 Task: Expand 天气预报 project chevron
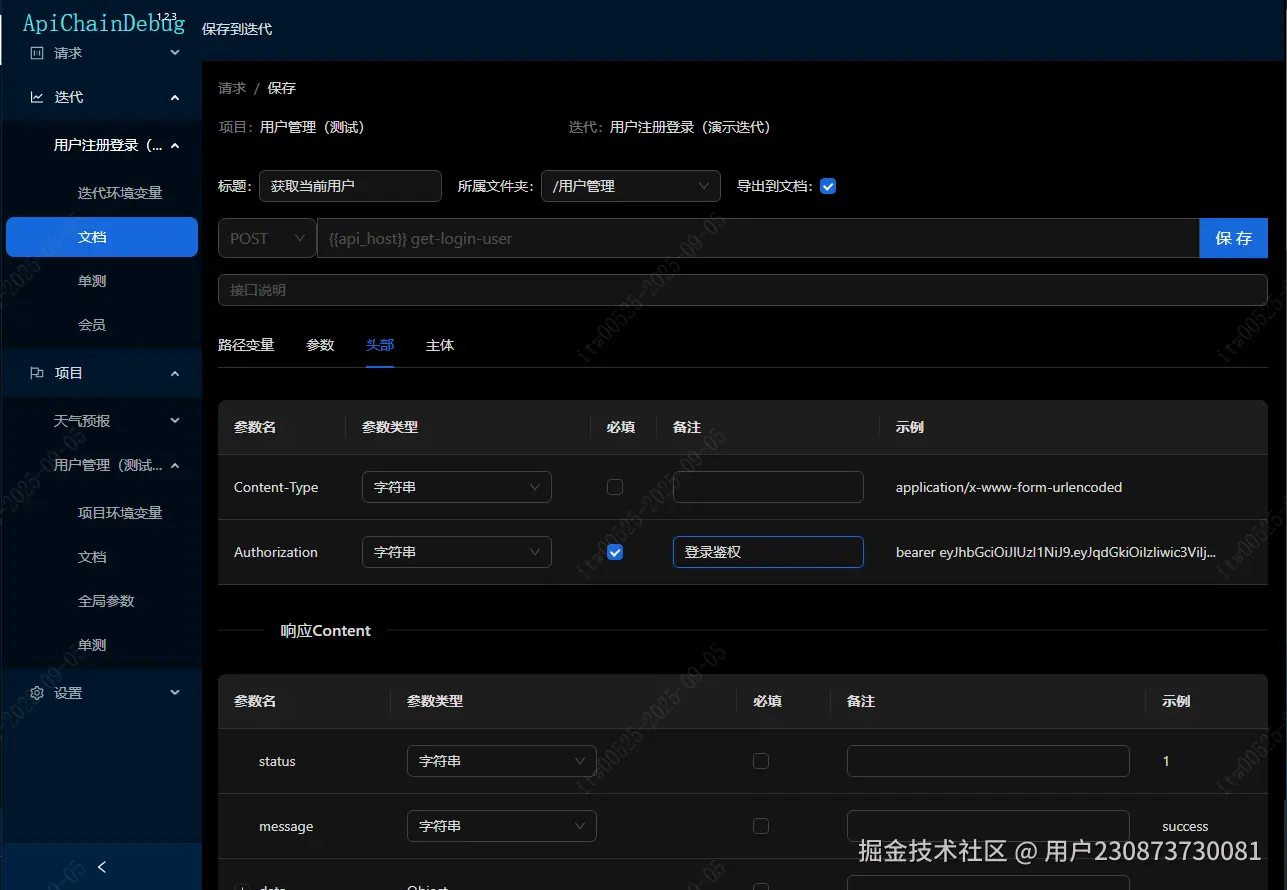(x=175, y=421)
